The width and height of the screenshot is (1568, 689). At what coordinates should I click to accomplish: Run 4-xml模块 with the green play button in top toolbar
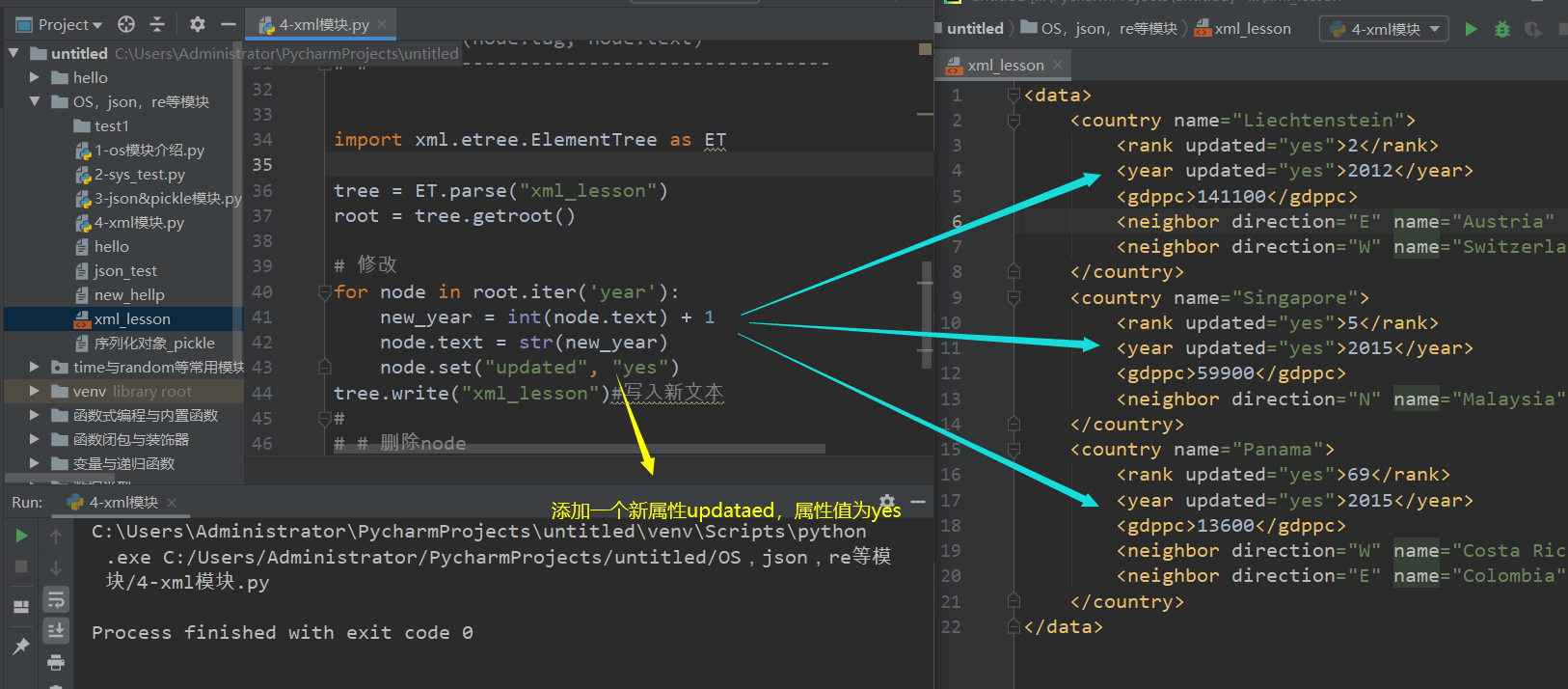pyautogui.click(x=1471, y=29)
